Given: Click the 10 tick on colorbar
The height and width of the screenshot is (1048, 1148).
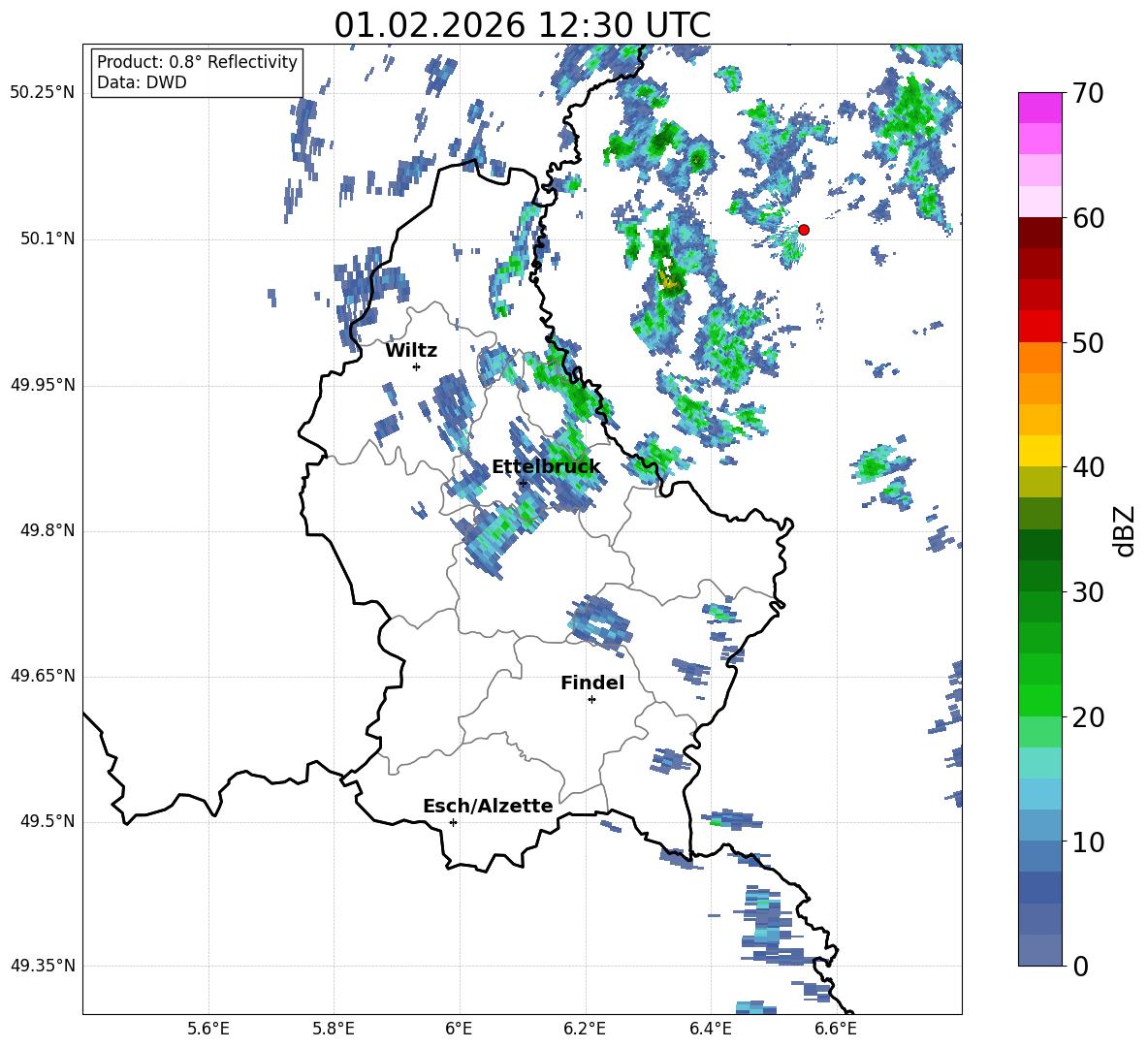Looking at the screenshot, I should [1087, 842].
